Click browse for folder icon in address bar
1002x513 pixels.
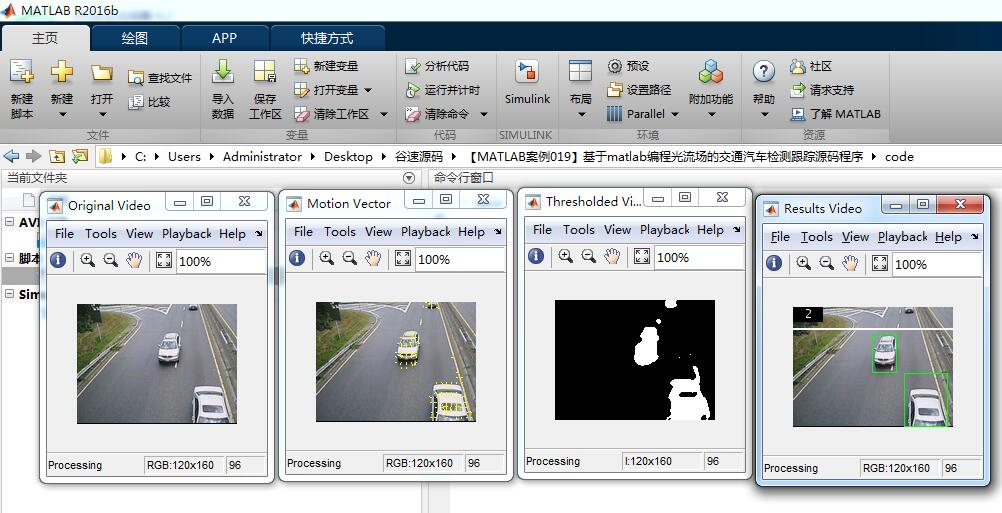80,157
